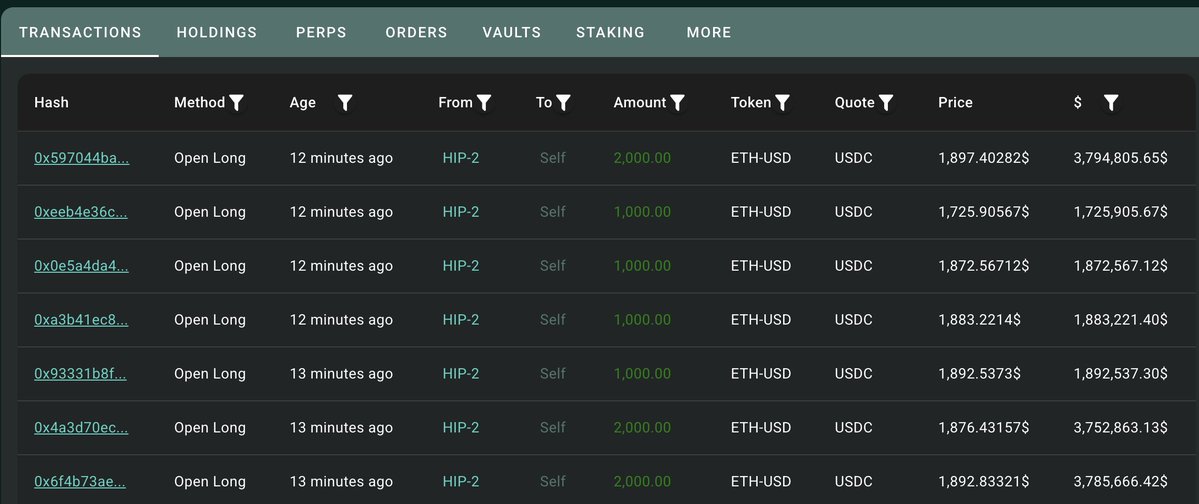
Task: Click the Token column filter icon
Action: [x=783, y=102]
